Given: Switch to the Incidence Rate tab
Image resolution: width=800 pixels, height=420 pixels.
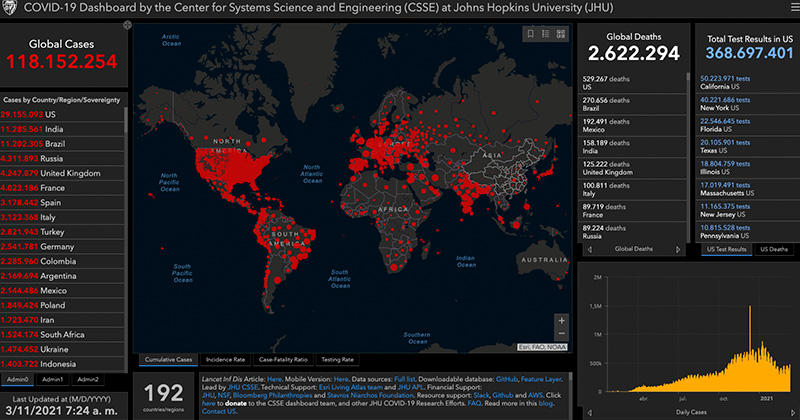Looking at the screenshot, I should coord(227,358).
